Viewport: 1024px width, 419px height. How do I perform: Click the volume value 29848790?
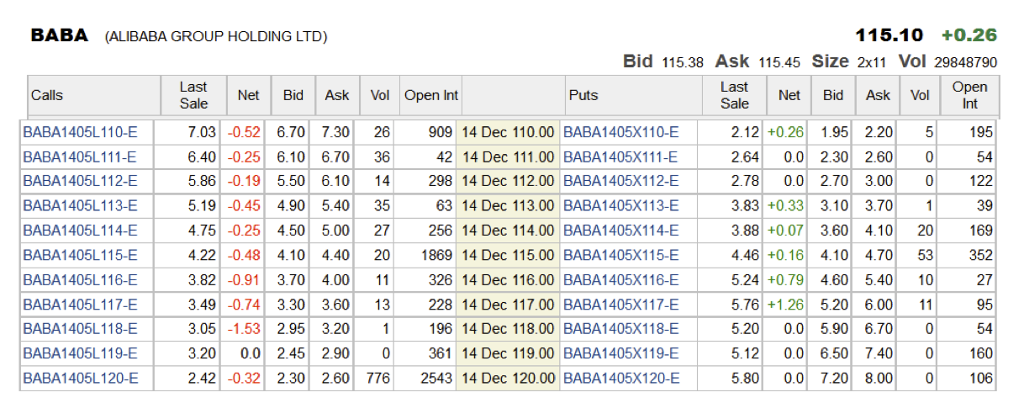pos(965,63)
